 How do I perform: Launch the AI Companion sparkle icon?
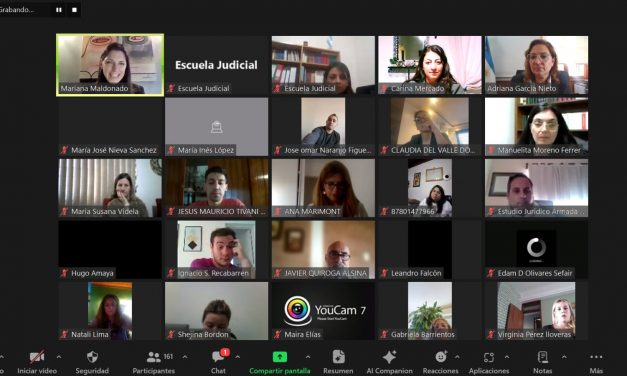[389, 357]
